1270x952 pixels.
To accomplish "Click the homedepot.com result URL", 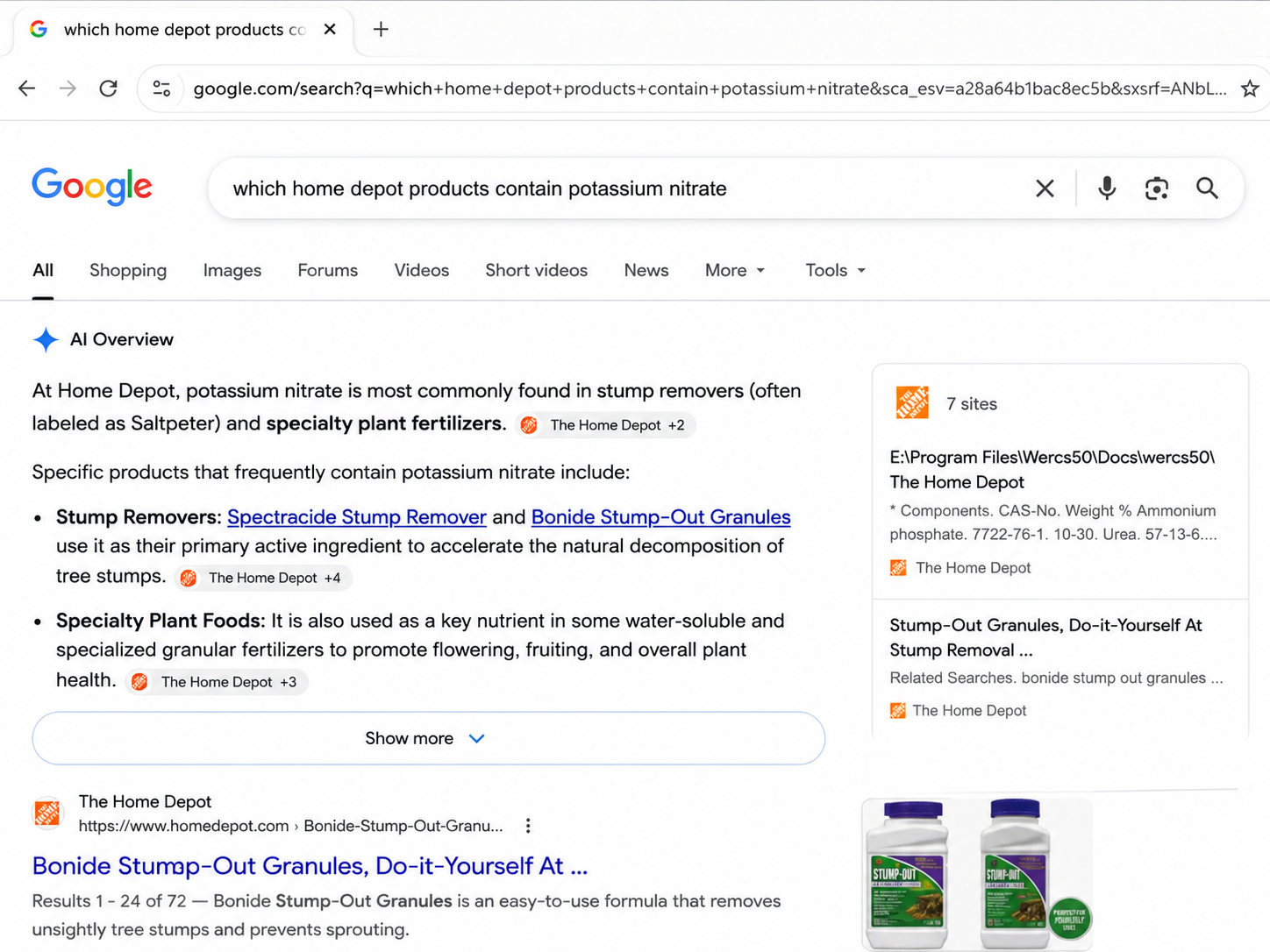I will click(291, 826).
